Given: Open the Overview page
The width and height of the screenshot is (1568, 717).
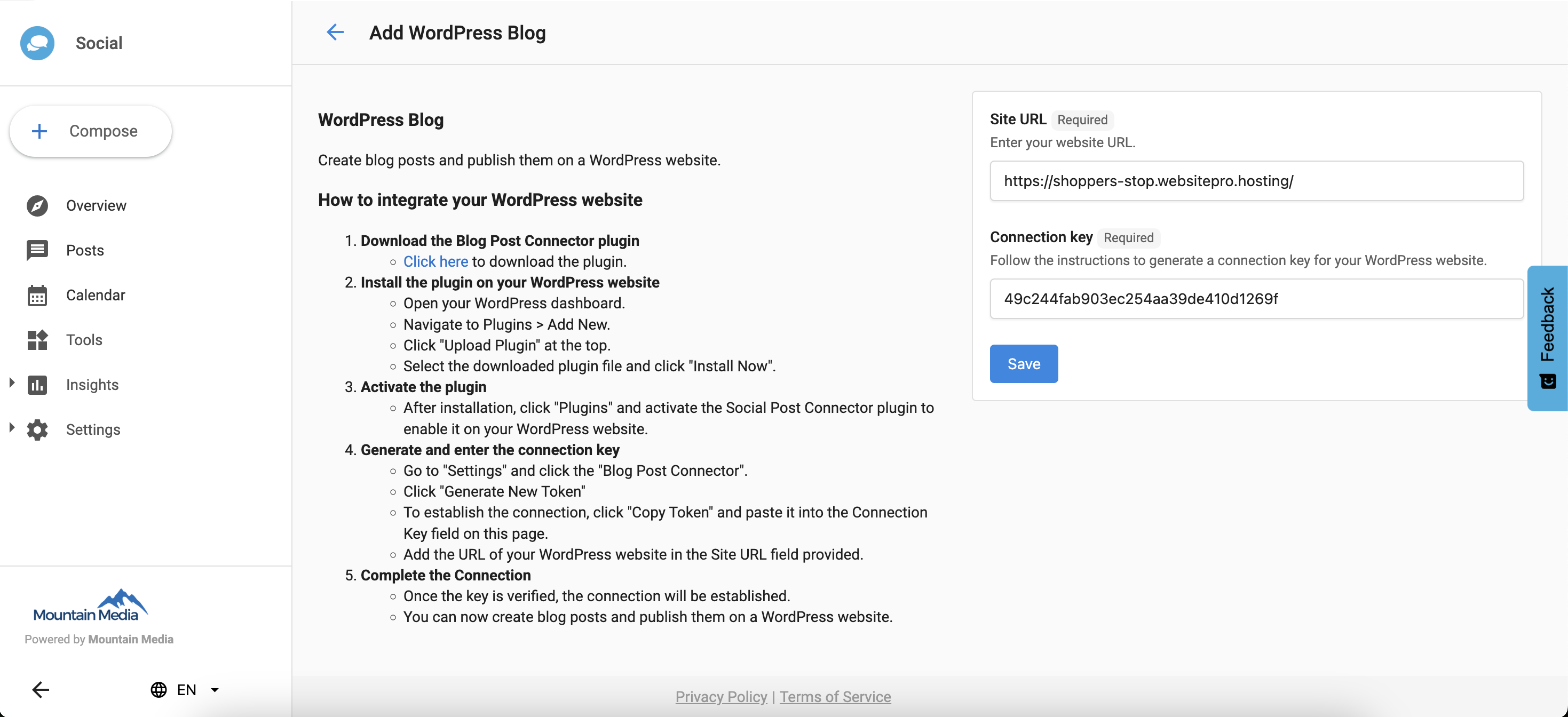Looking at the screenshot, I should tap(96, 206).
